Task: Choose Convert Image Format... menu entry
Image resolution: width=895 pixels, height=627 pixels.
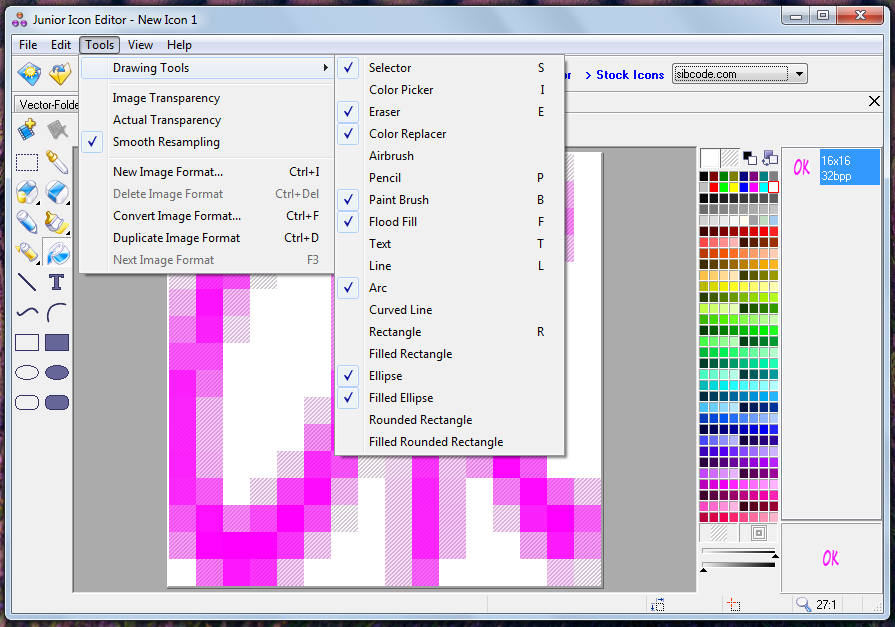Action: point(207,216)
